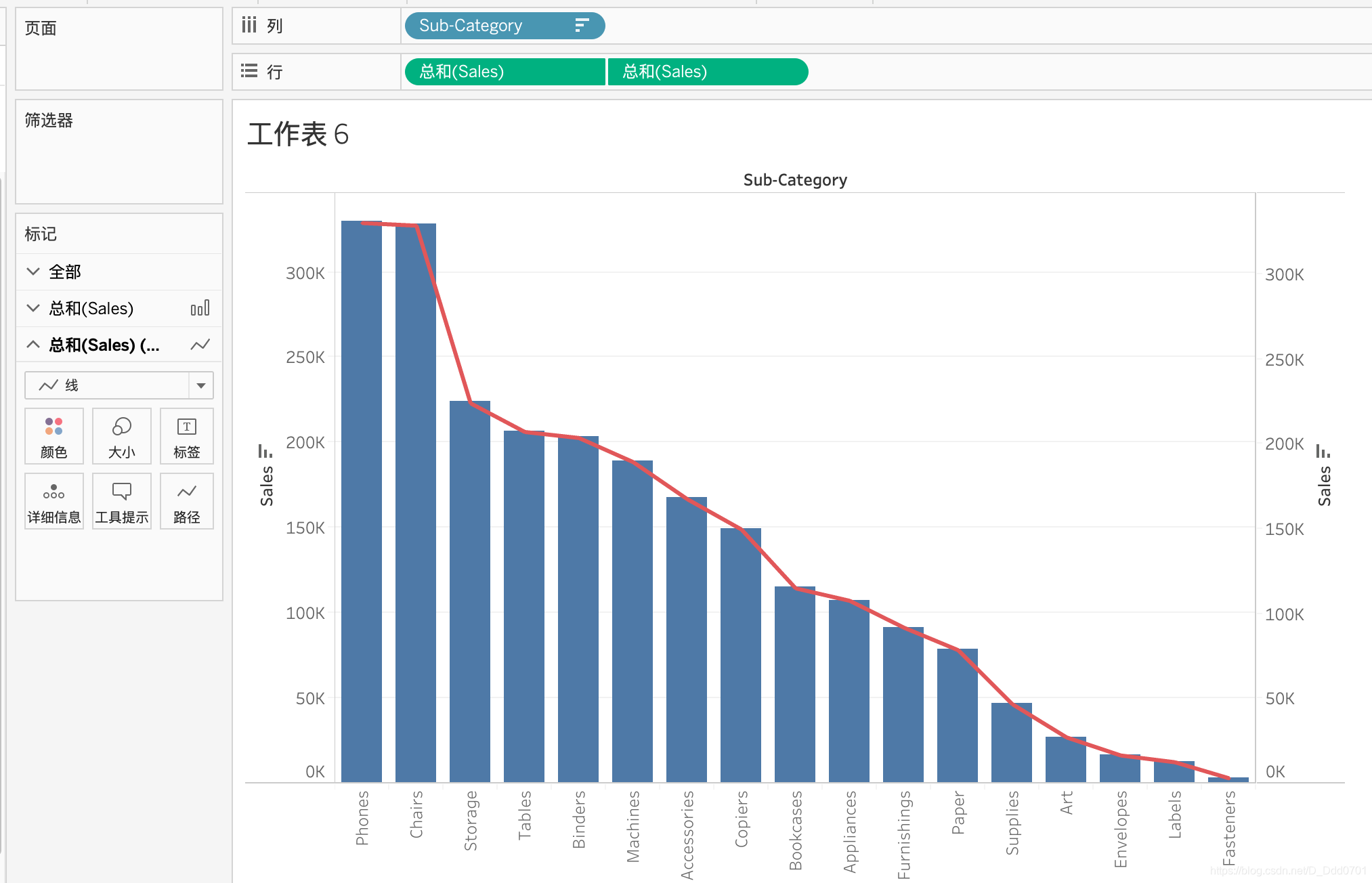Click the Chairs axis label
1372x883 pixels.
pyautogui.click(x=416, y=814)
